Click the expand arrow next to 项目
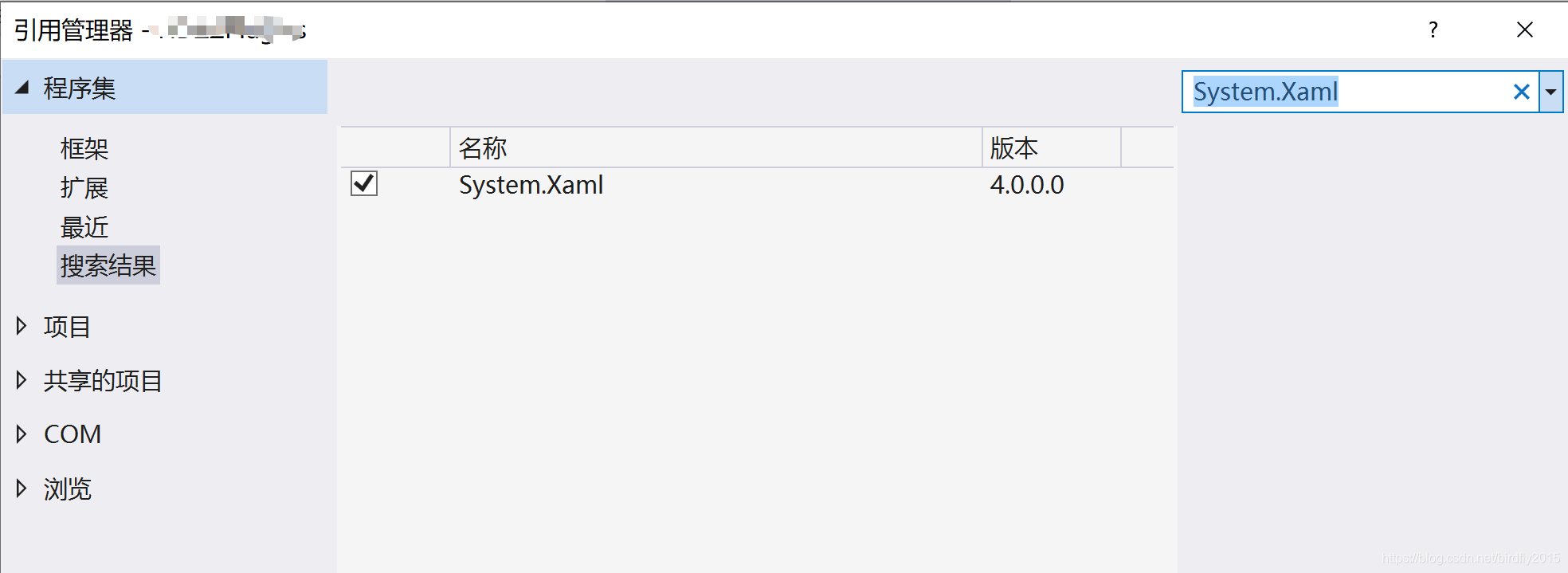The image size is (1568, 573). coord(21,327)
